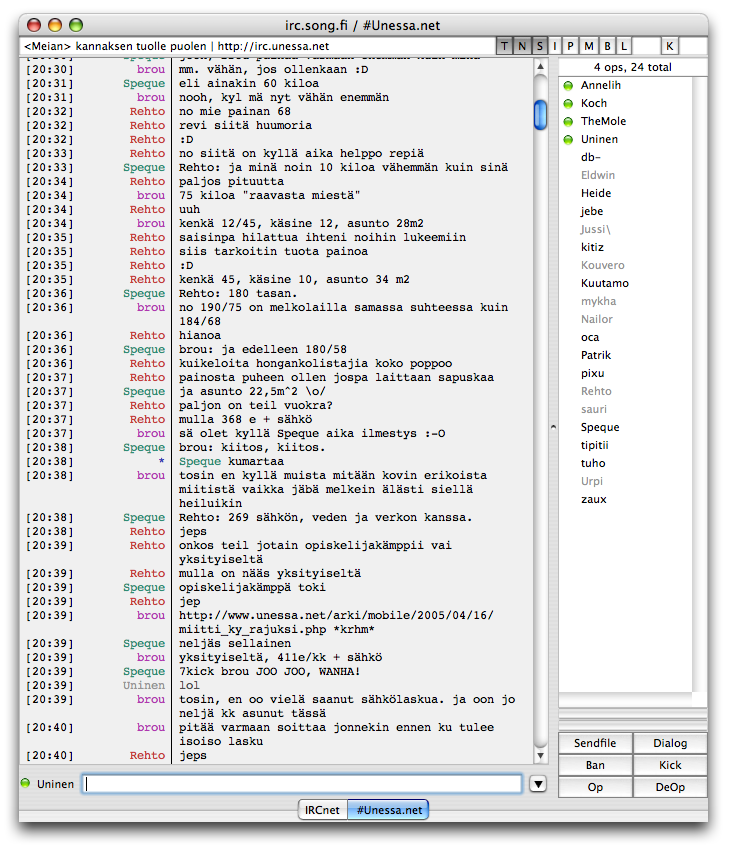Toggle the S channel mode button
Viewport: 730px width, 848px height.
pos(539,46)
